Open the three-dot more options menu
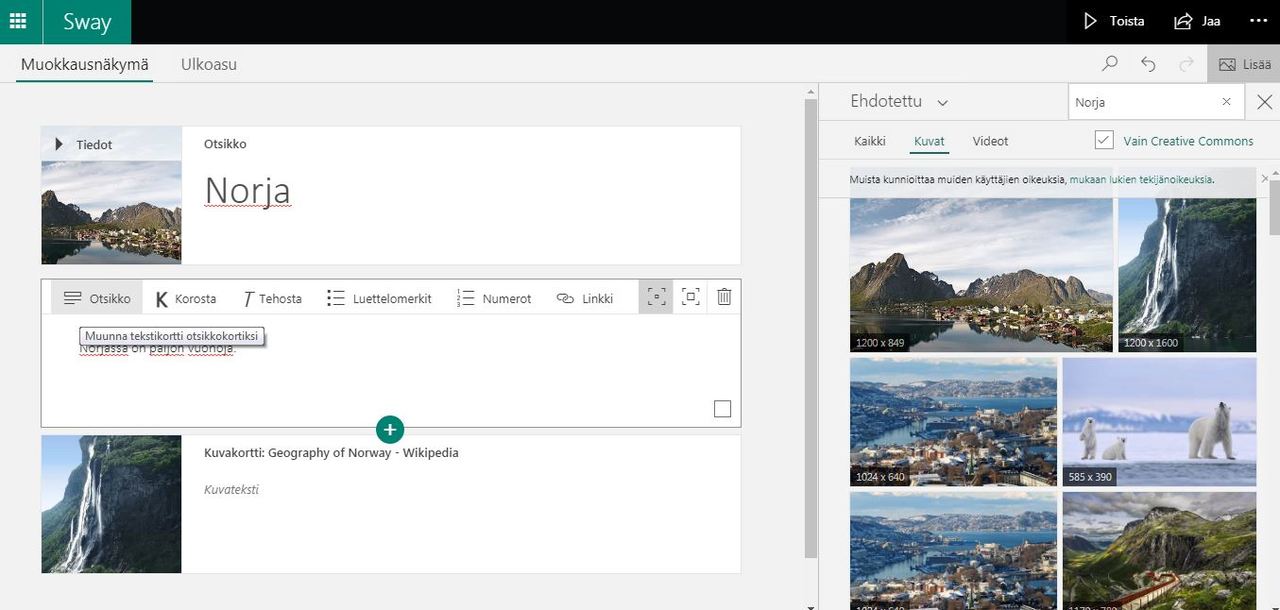The height and width of the screenshot is (610, 1280). click(1258, 21)
